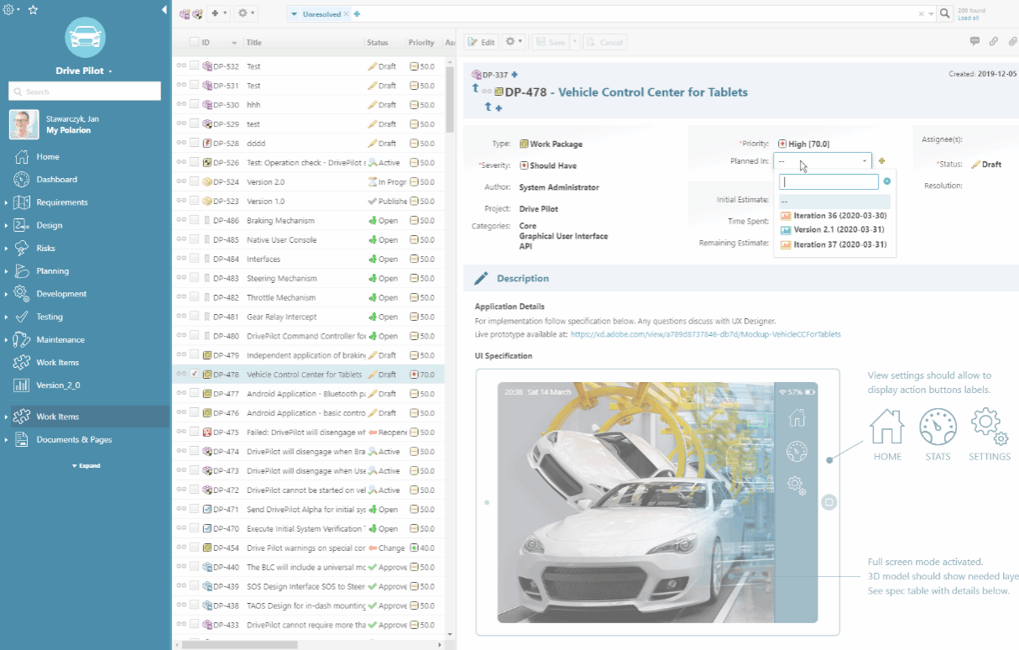The width and height of the screenshot is (1019, 650).
Task: Open the Dashboard navigation icon
Action: pos(21,180)
